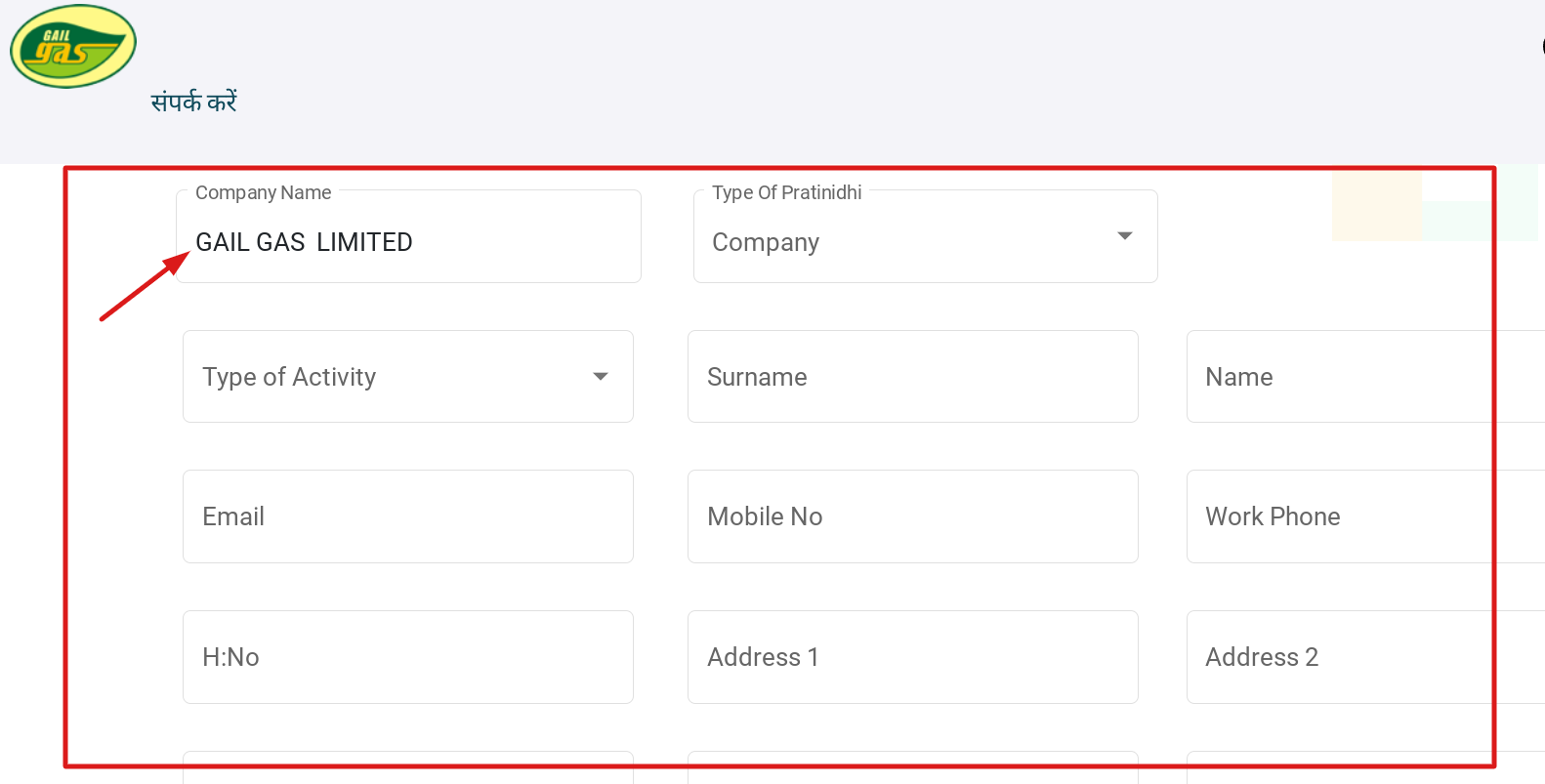1545x784 pixels.
Task: Open the संपर्क करें contact link
Action: [x=193, y=102]
